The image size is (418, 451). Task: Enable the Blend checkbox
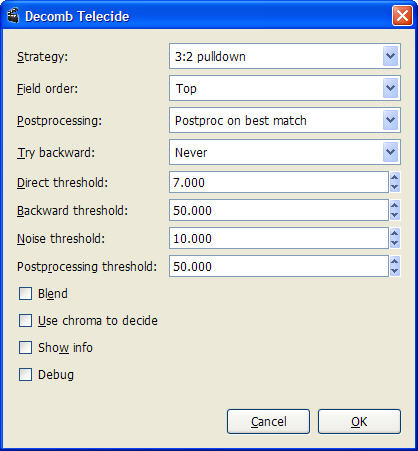25,294
